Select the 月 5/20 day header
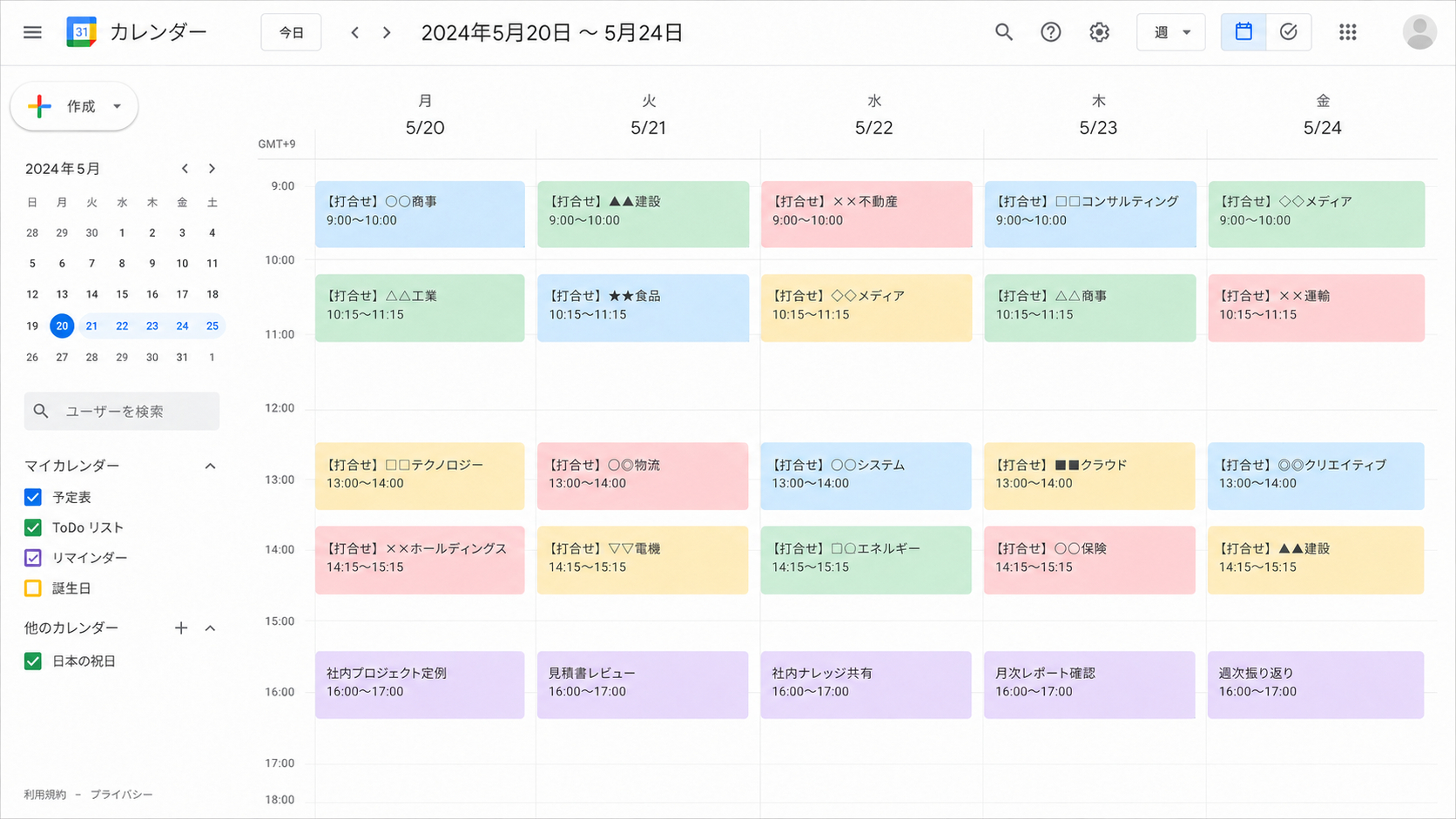This screenshot has width=1456, height=819. click(x=425, y=115)
